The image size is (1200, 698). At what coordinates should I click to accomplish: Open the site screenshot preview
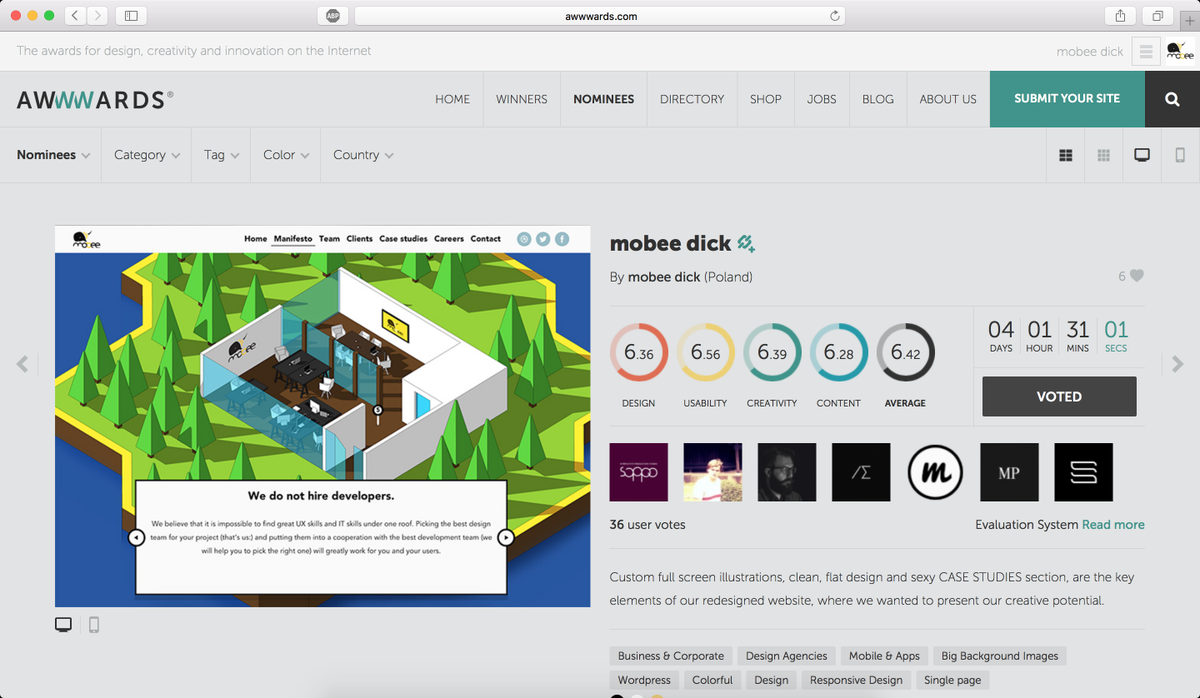point(322,416)
